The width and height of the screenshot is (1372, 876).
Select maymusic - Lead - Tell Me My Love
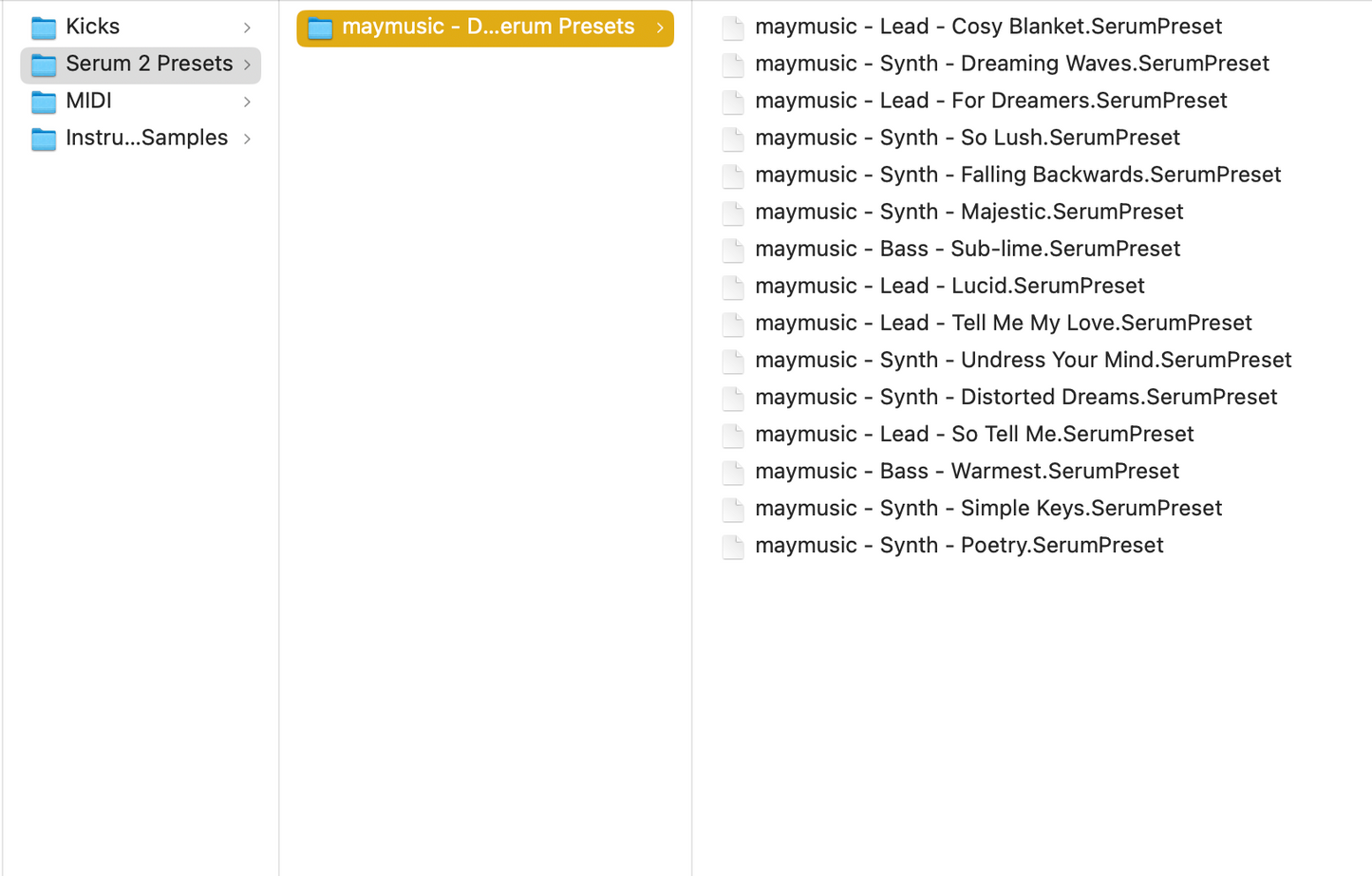coord(1002,323)
